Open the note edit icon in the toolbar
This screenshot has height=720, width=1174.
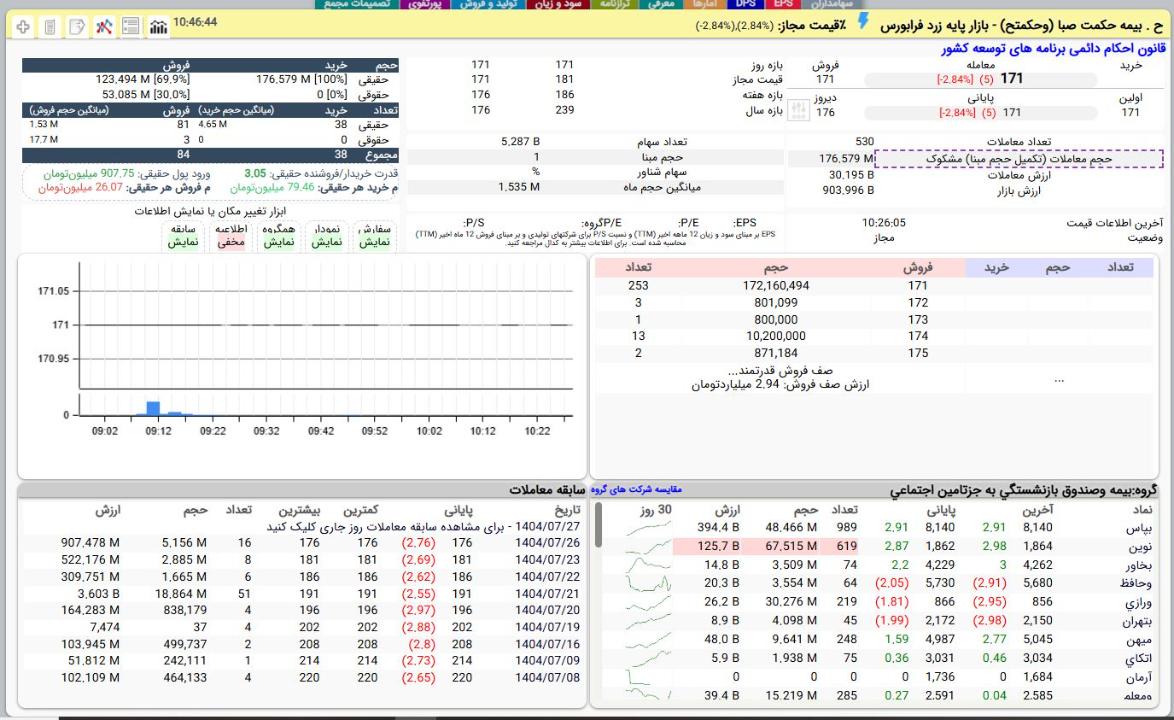(x=74, y=26)
